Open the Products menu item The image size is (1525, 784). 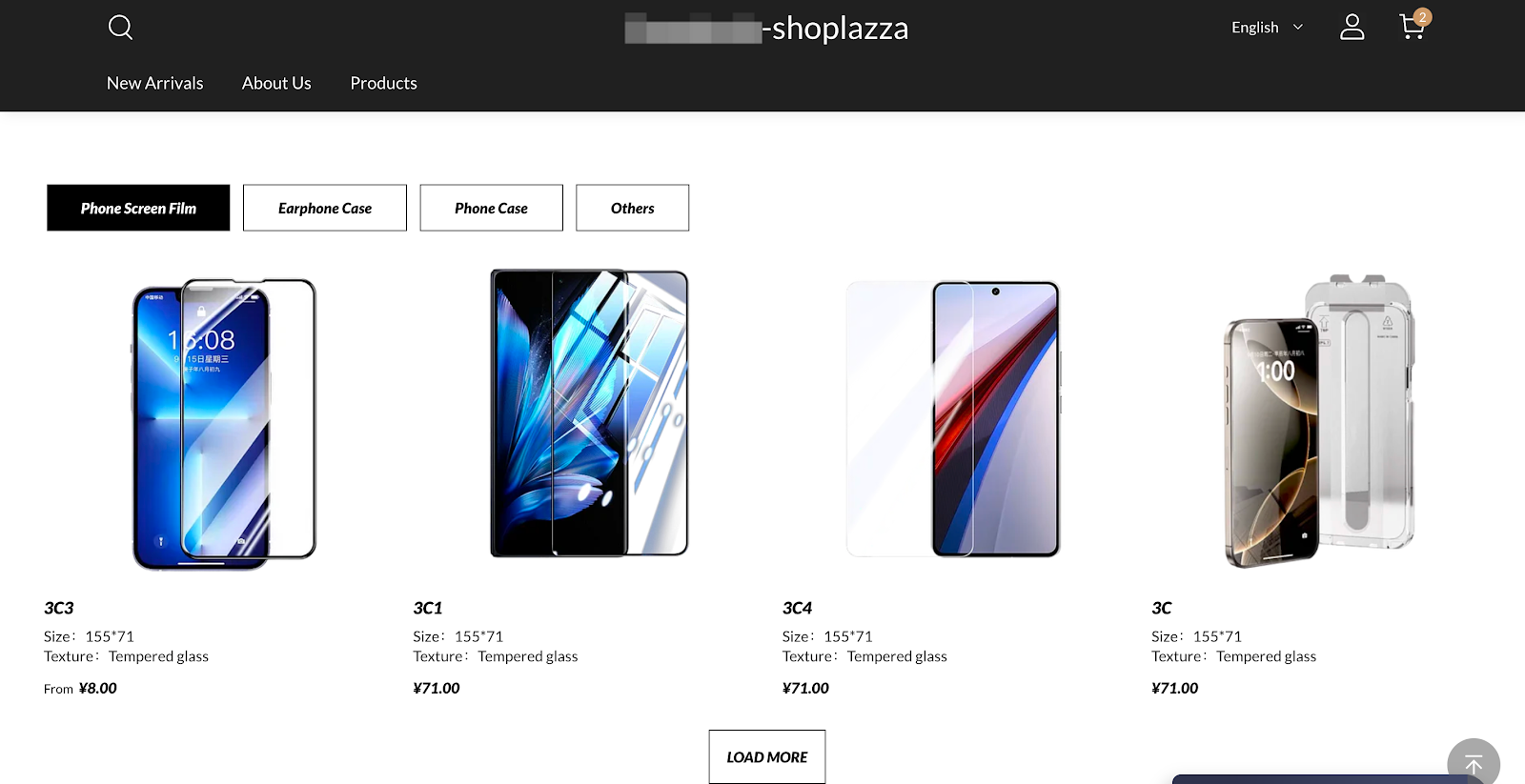click(383, 83)
